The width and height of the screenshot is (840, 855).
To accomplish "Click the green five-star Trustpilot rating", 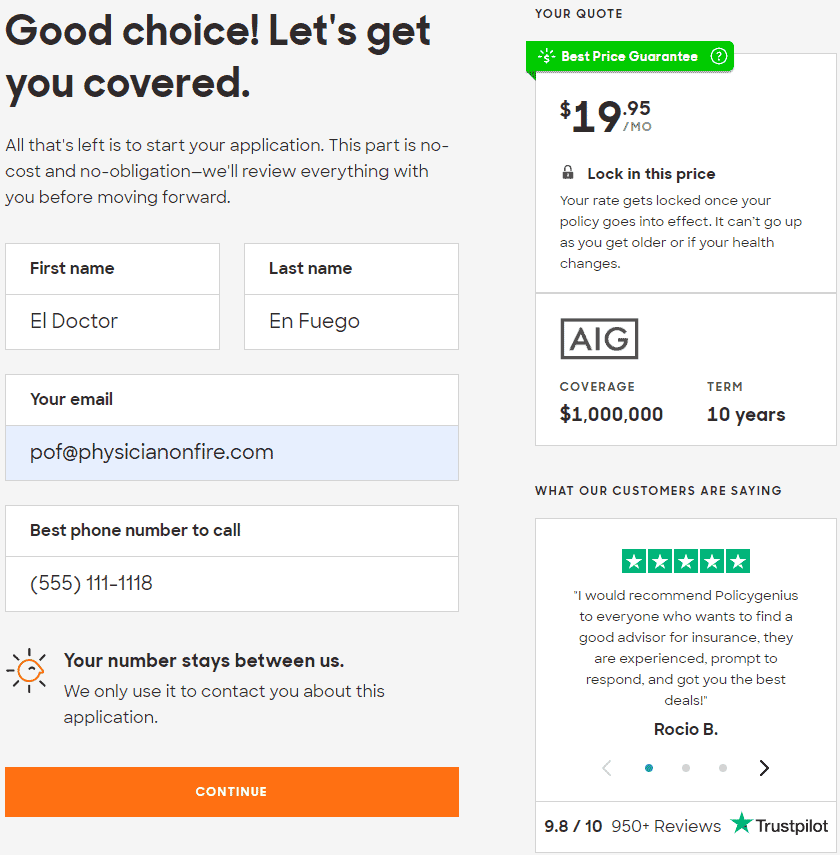I will point(685,561).
